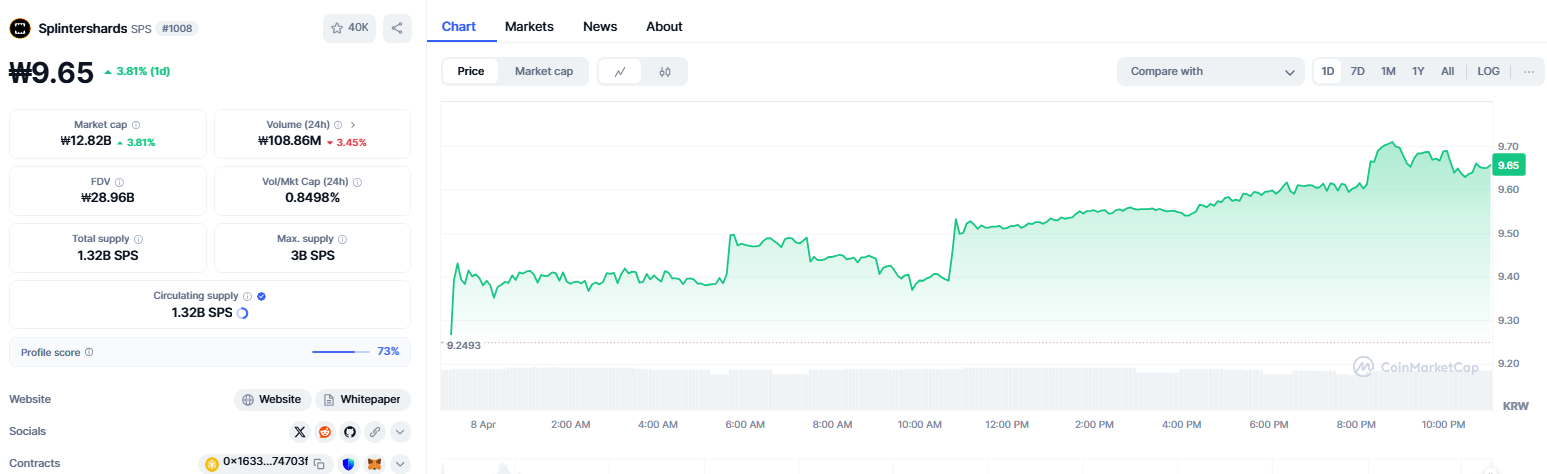Screen dimensions: 1547x474
Task: Click the ₩28.96B FDV value
Action: 107,198
